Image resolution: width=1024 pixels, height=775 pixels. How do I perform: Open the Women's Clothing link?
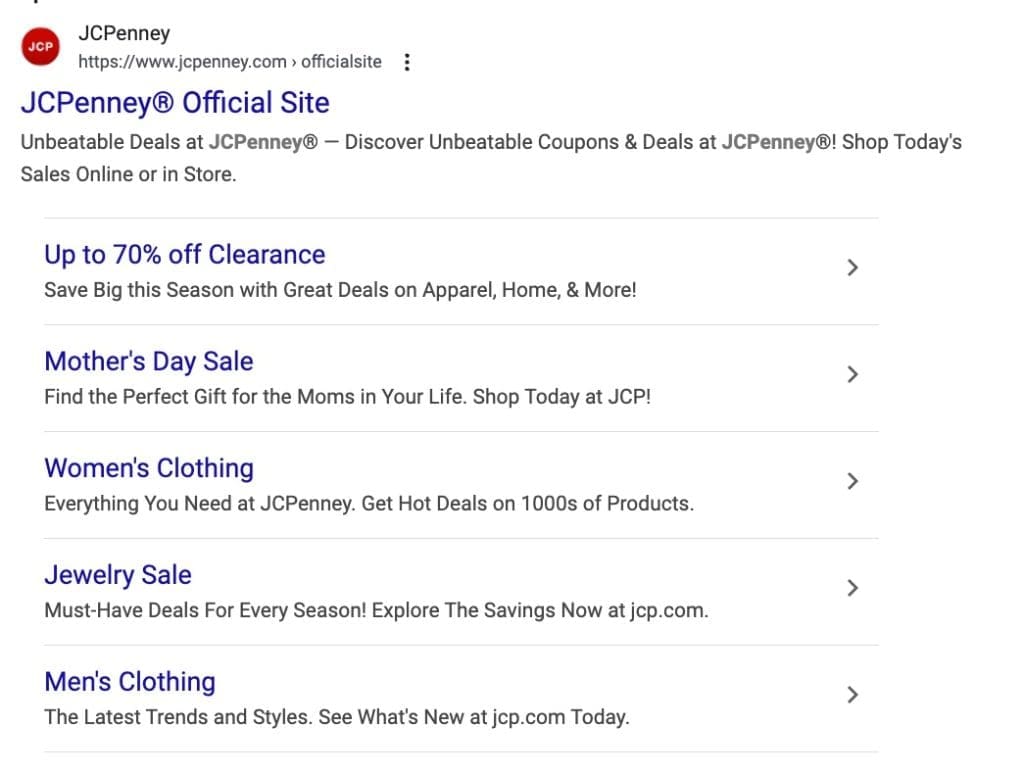[x=149, y=468]
